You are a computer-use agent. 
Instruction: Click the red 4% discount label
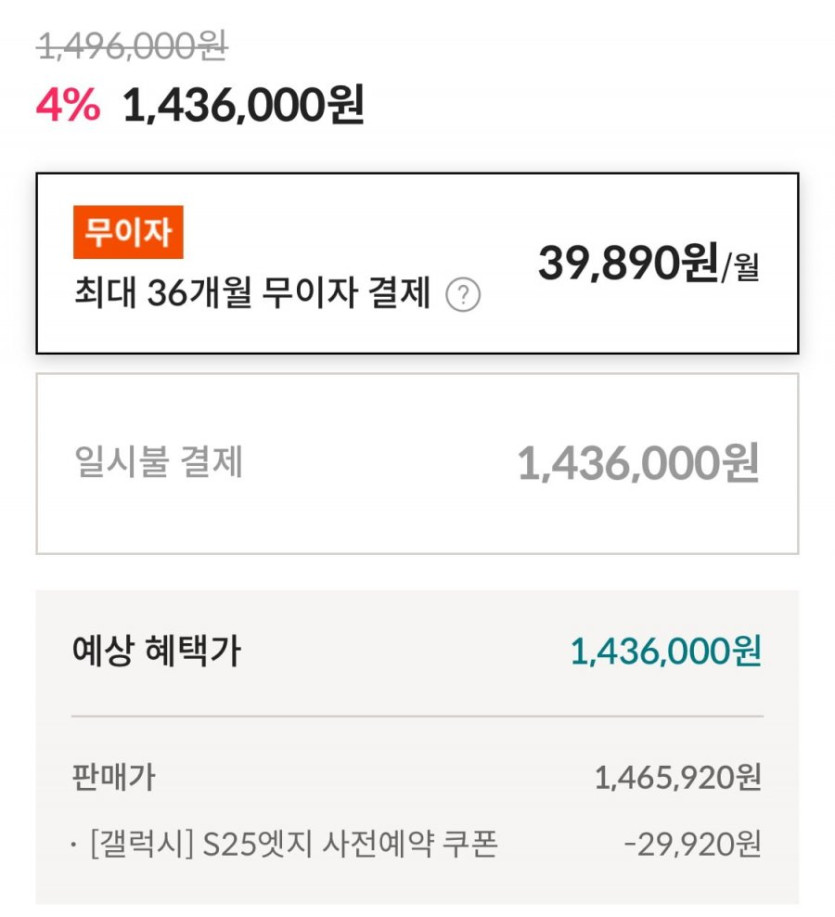point(68,105)
